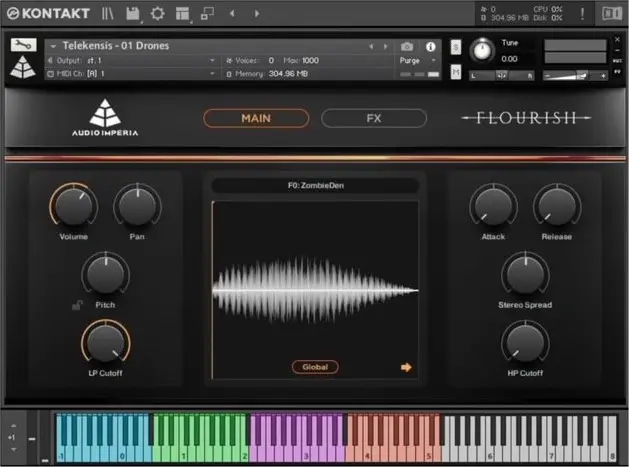Open the Purge dropdown menu
Image resolution: width=629 pixels, height=467 pixels.
click(x=417, y=61)
